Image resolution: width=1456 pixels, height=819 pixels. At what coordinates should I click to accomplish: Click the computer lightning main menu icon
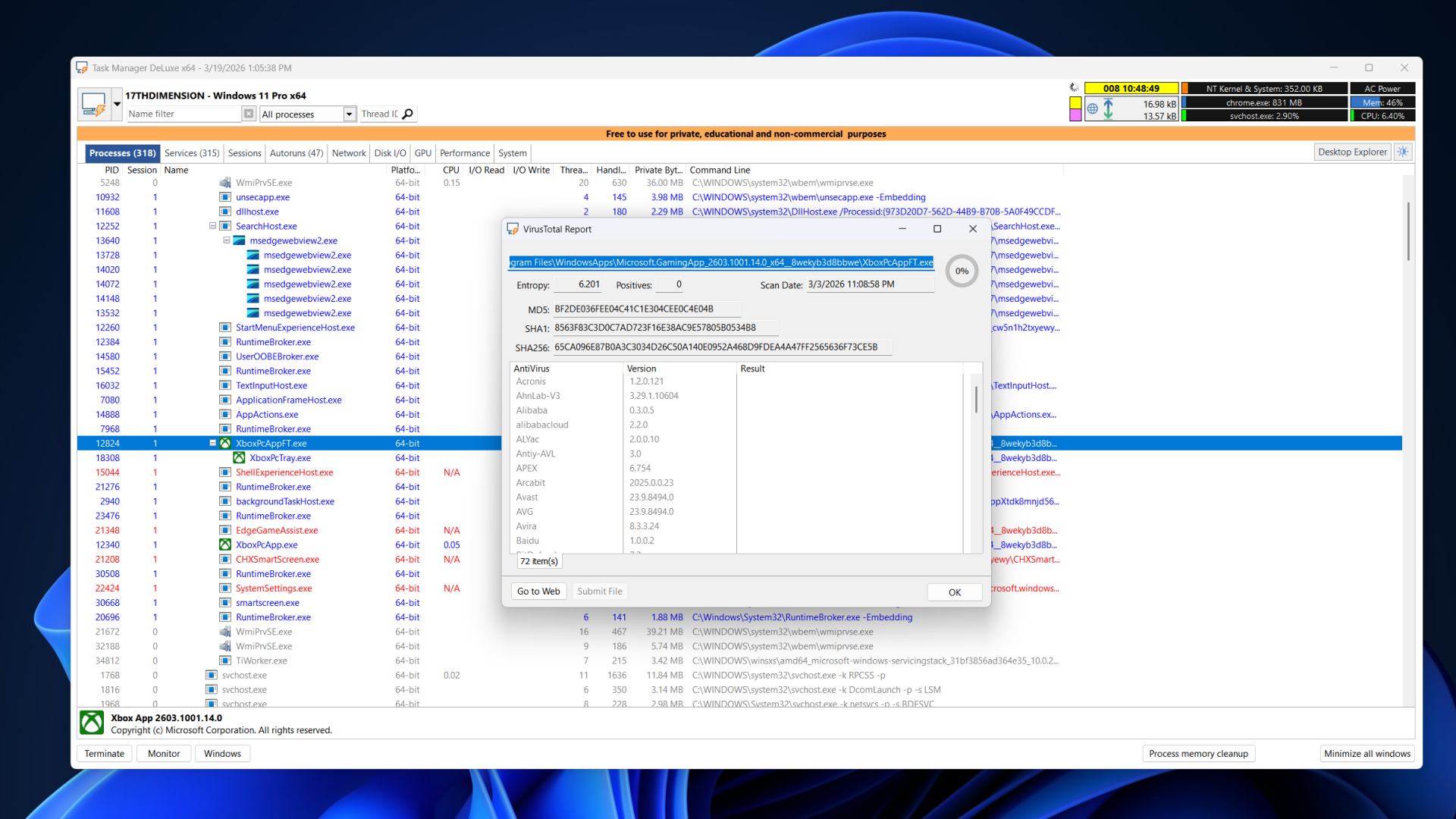[94, 104]
